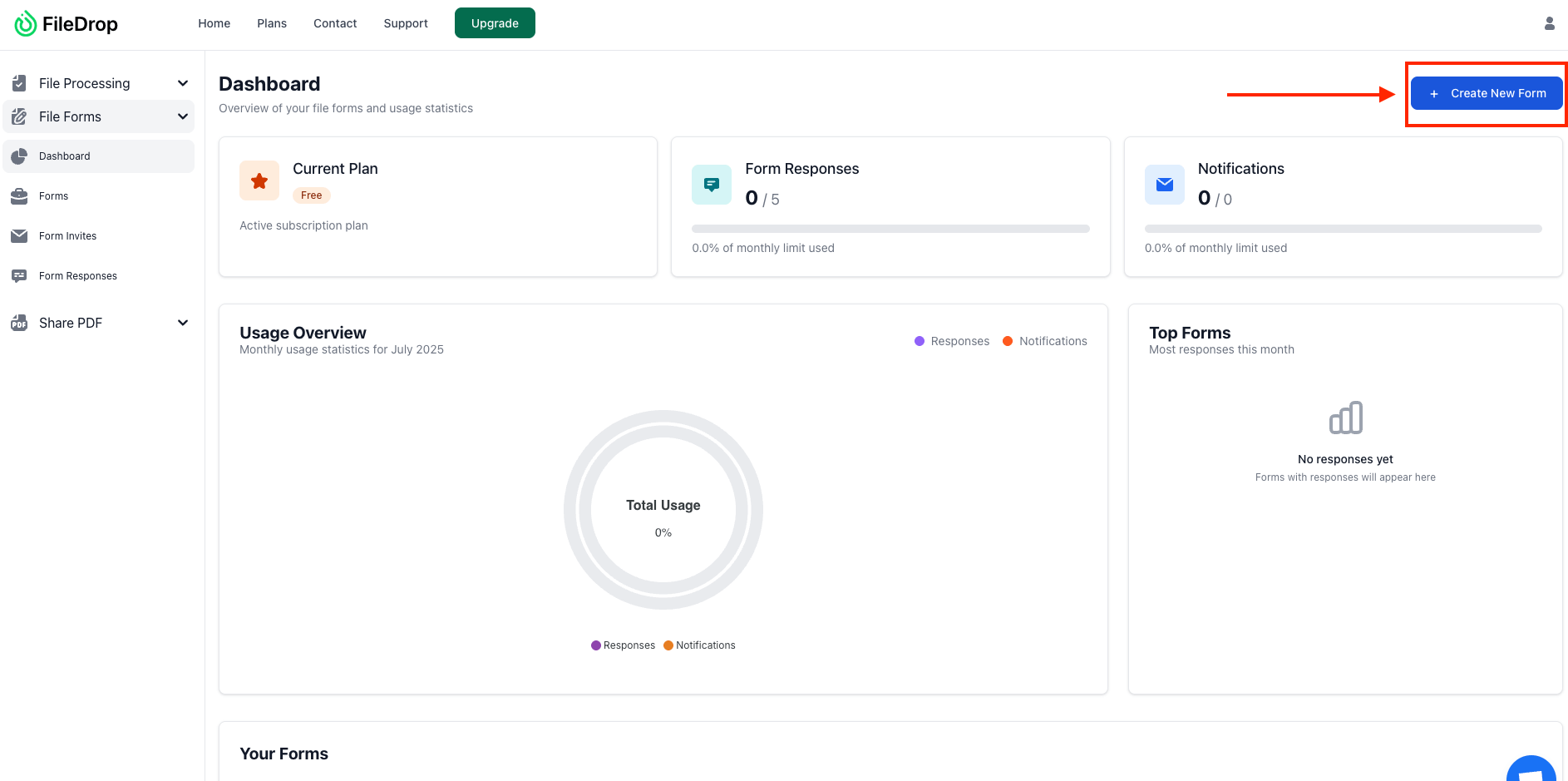This screenshot has height=781, width=1568.
Task: Click Create New Form button
Action: pos(1487,93)
